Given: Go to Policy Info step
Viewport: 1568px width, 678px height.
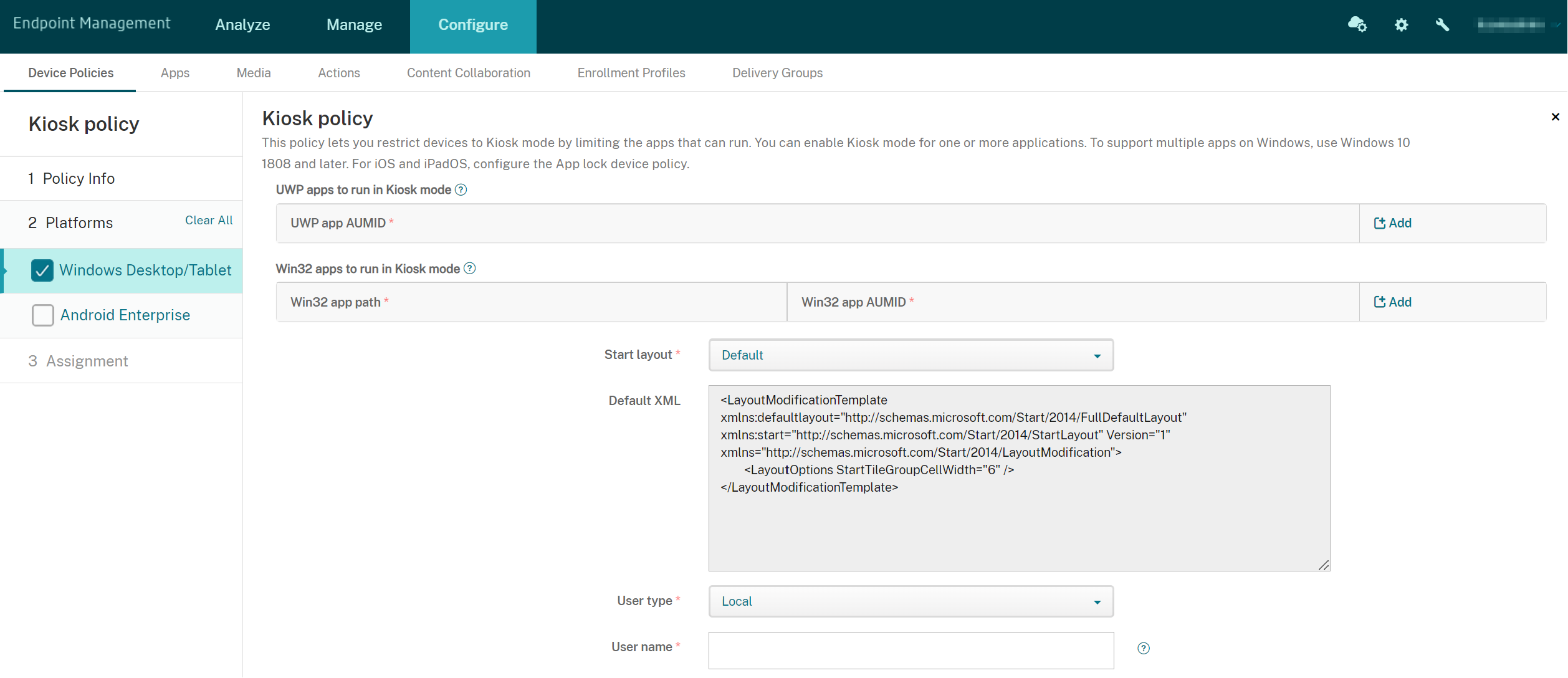Looking at the screenshot, I should click(79, 179).
